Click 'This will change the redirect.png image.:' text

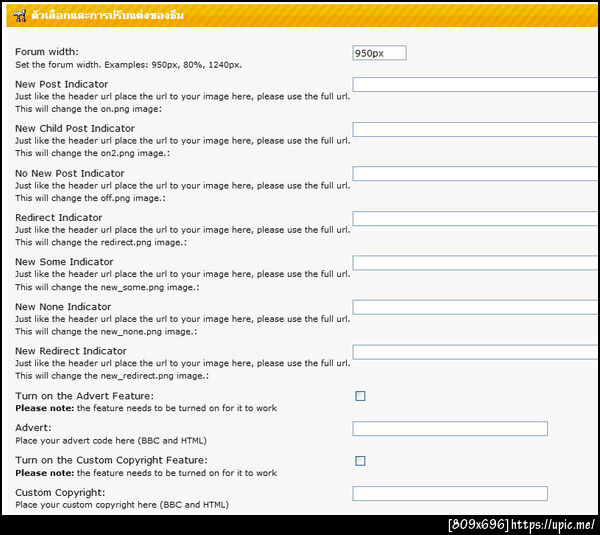pos(101,243)
